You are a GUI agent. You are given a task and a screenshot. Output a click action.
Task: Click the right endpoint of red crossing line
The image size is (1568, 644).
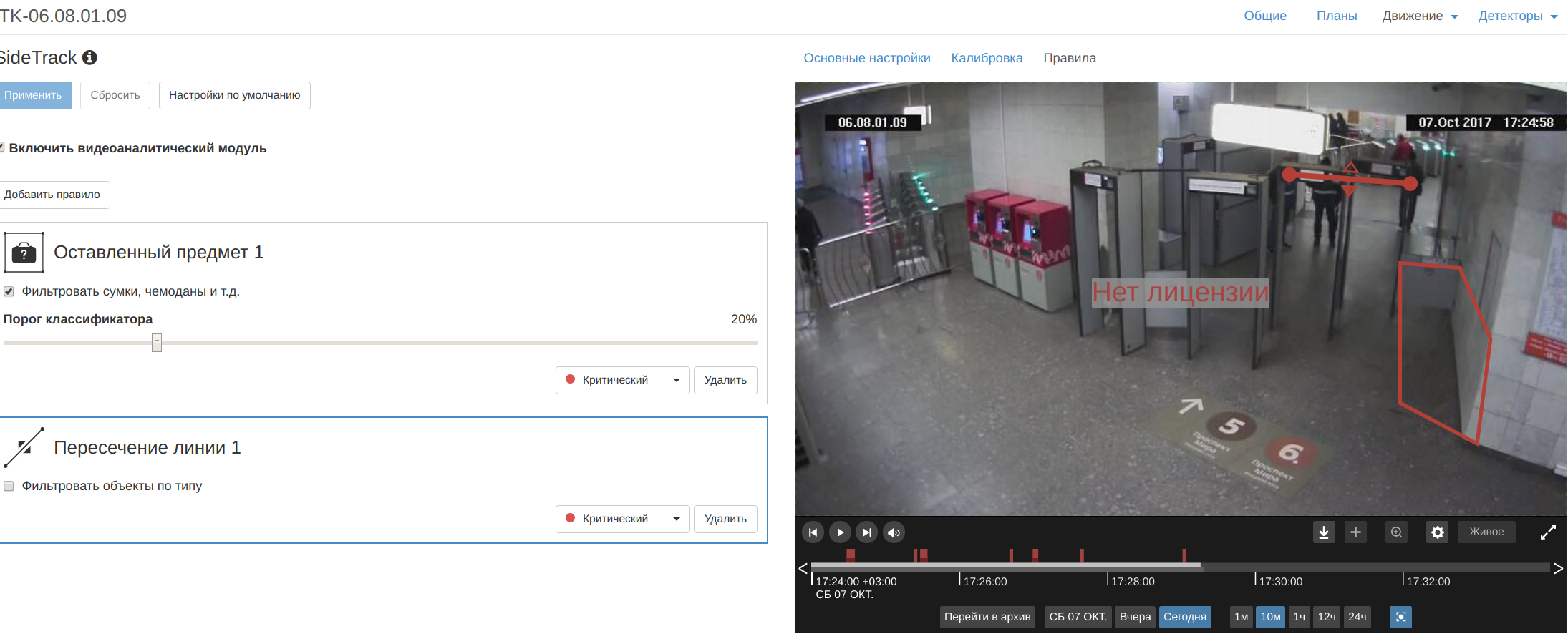[1410, 184]
